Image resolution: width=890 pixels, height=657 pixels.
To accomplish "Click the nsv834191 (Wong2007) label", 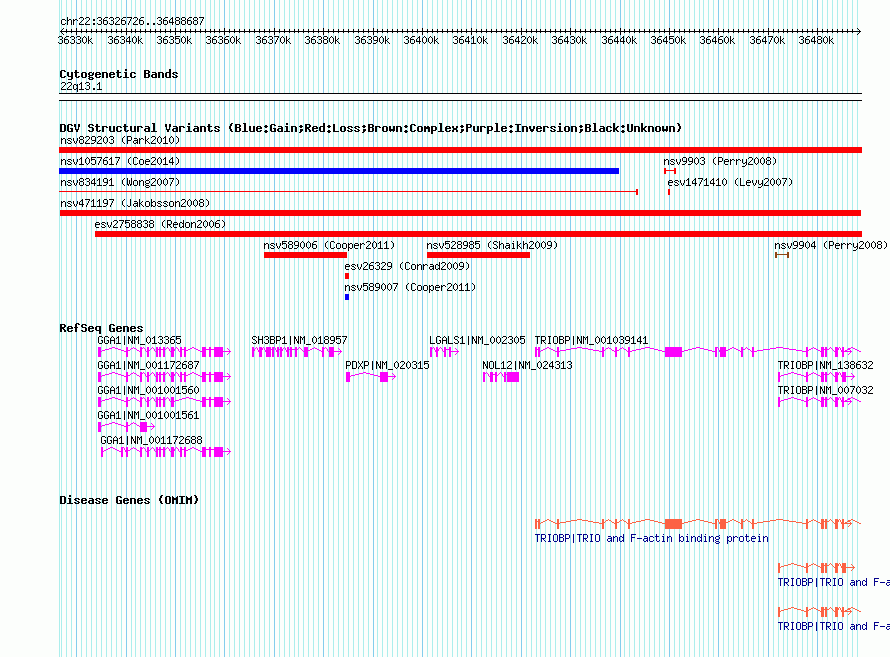I will (x=120, y=182).
